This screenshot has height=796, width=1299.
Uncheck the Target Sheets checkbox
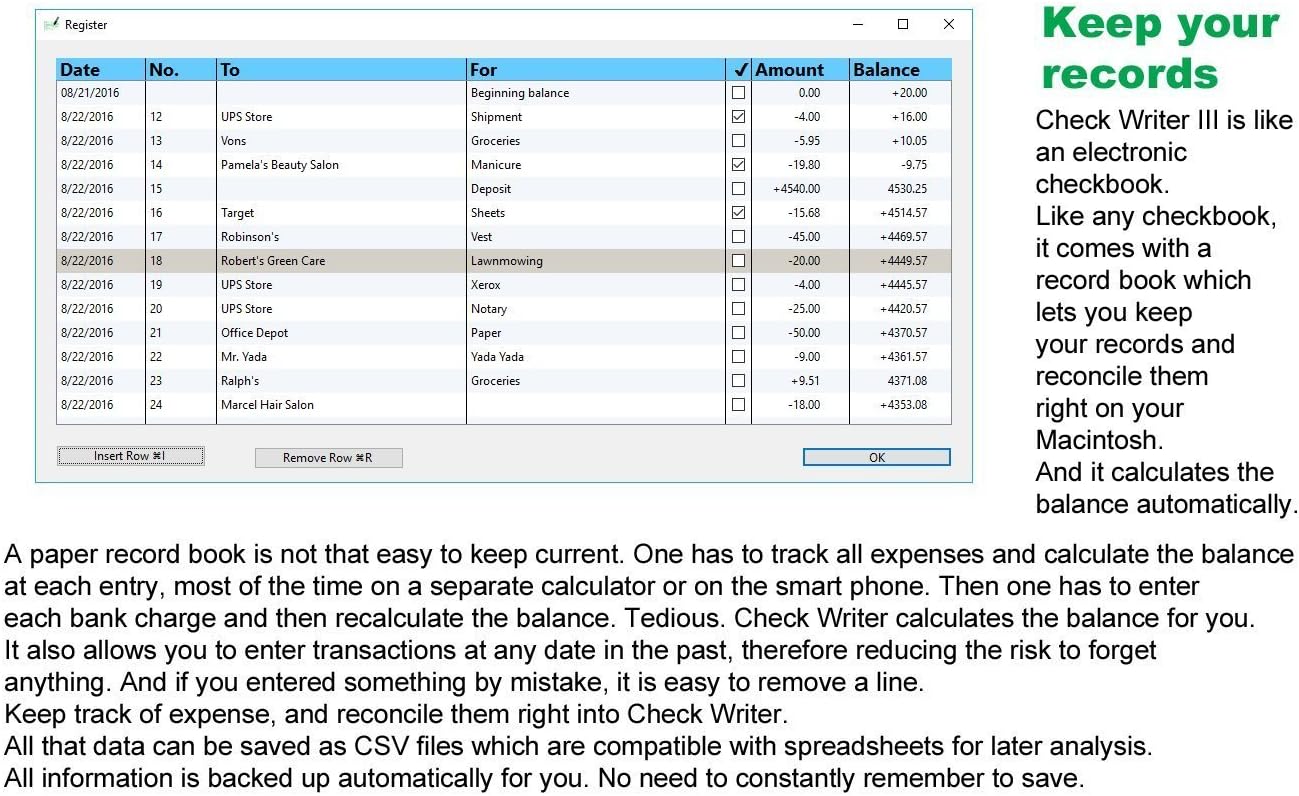coord(738,213)
